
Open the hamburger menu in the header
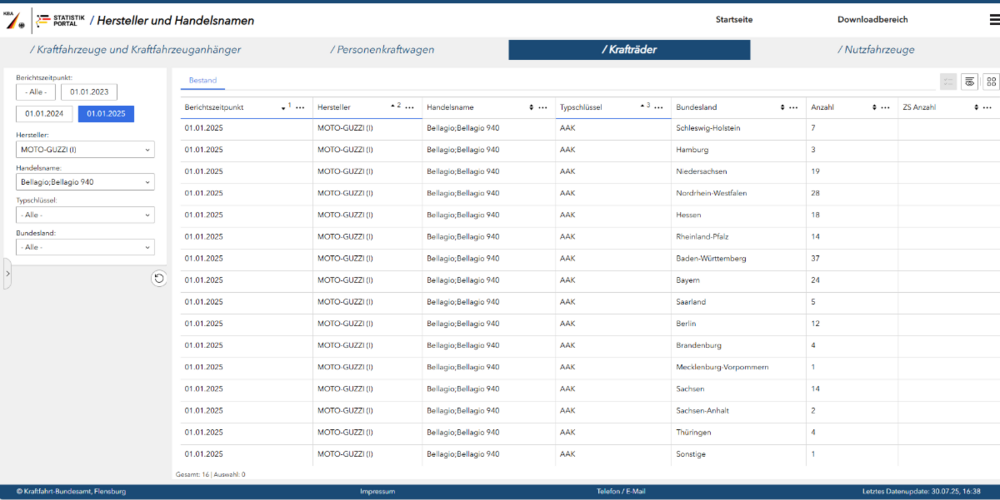993,20
